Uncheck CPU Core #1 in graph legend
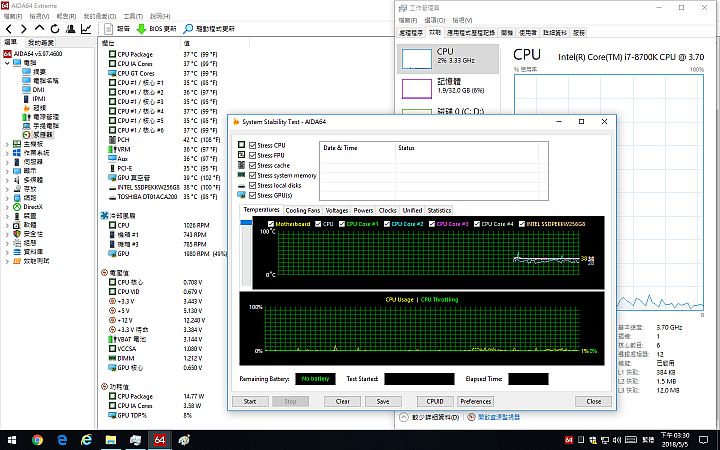Viewport: 720px width, 450px height. [342, 224]
